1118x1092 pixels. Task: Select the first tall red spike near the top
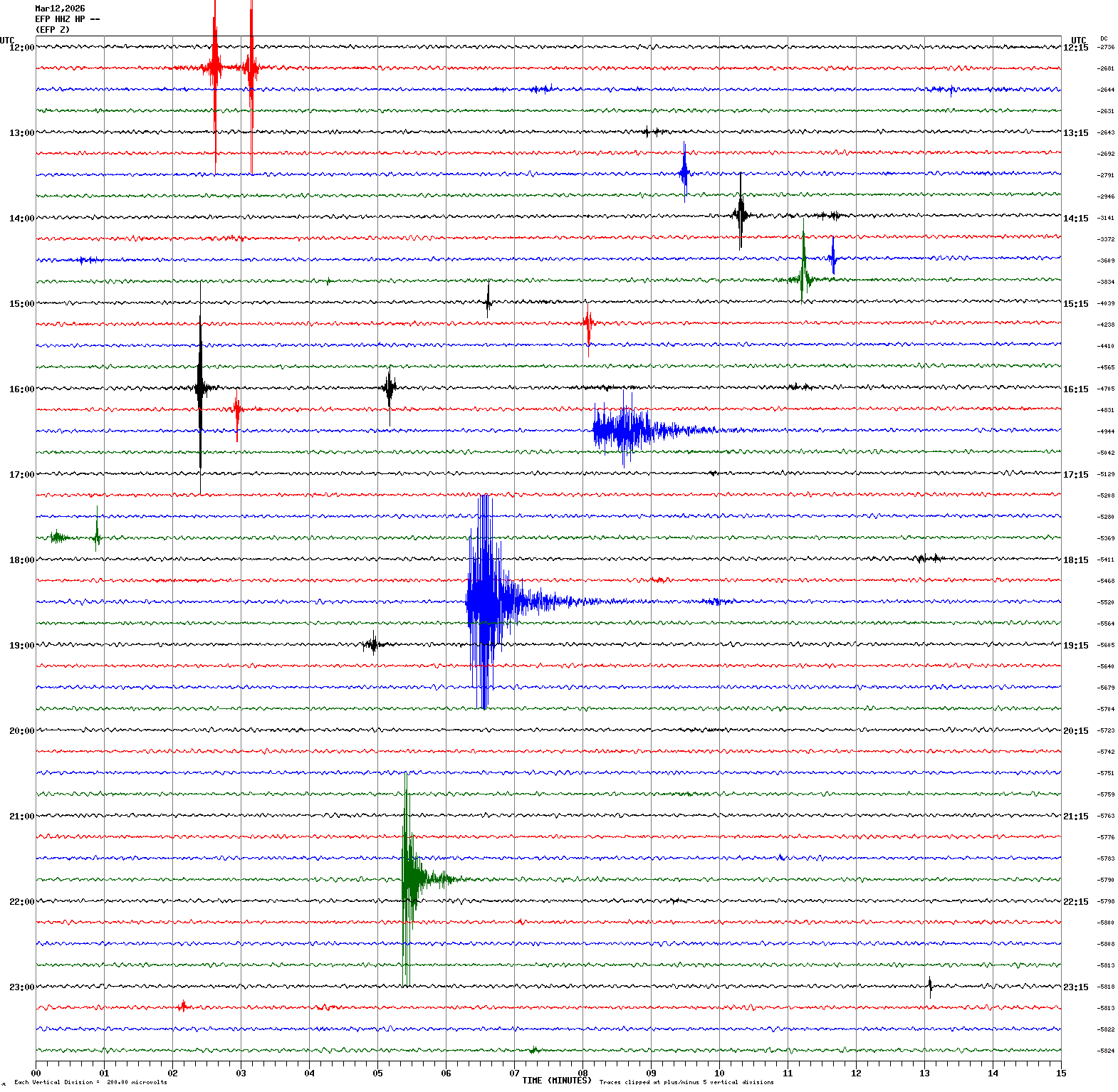[x=215, y=68]
